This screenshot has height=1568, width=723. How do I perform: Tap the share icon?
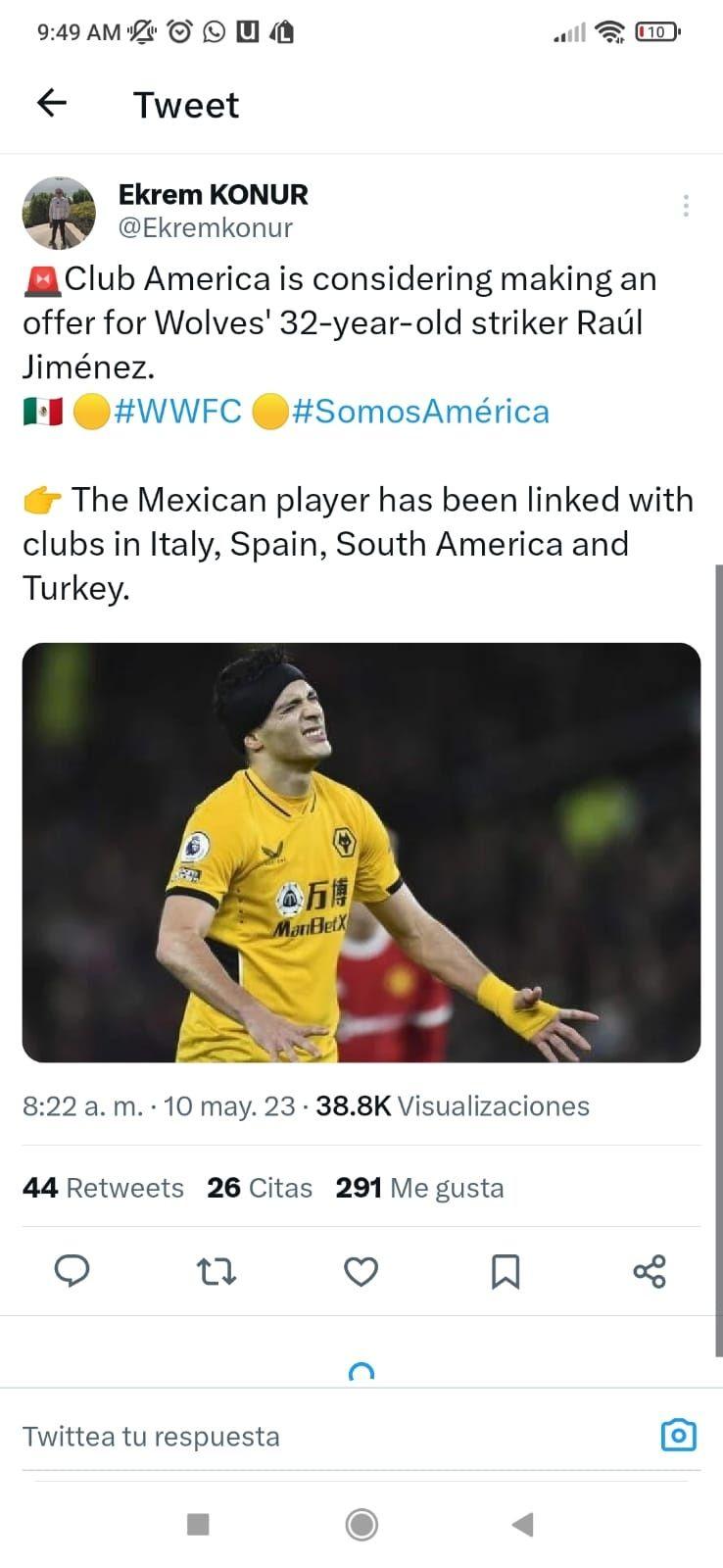click(650, 1271)
